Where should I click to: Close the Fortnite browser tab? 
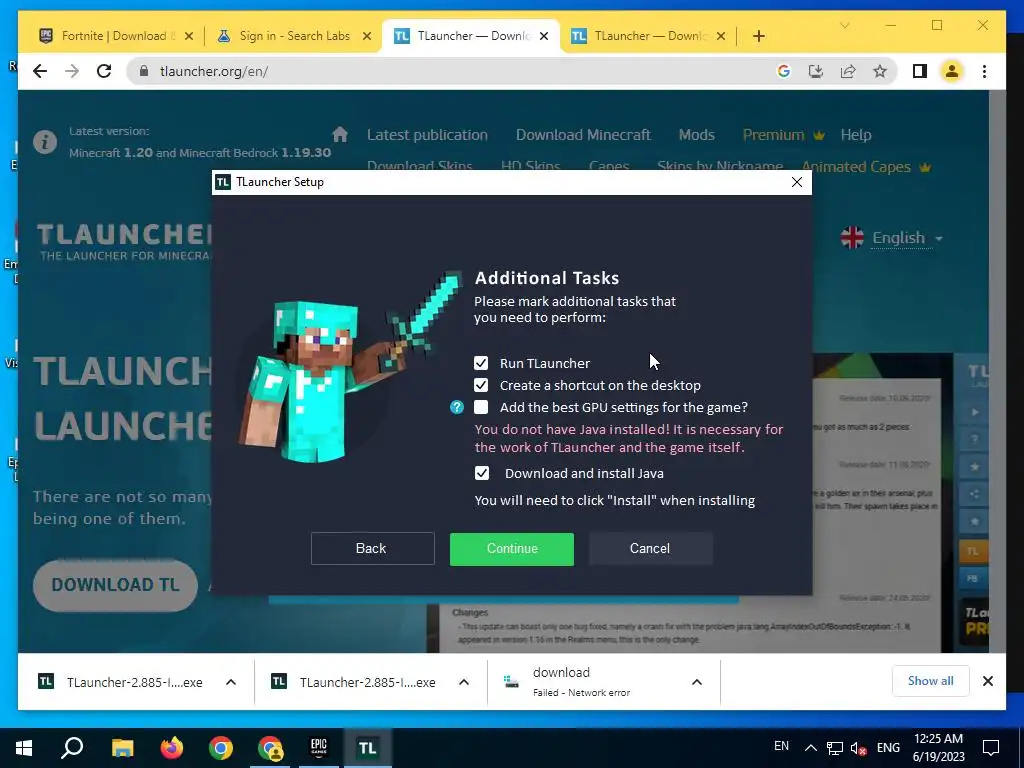coord(189,36)
